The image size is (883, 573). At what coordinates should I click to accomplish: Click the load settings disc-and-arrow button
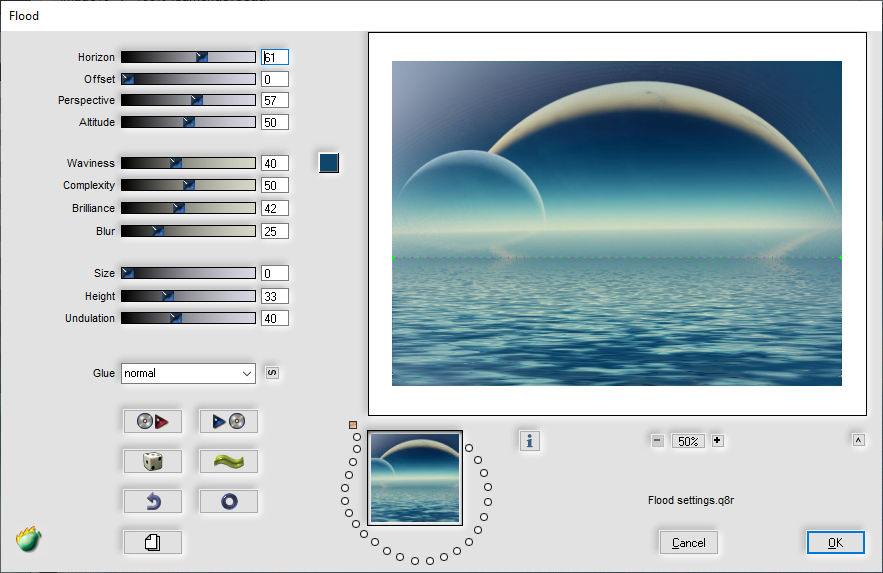click(x=153, y=421)
